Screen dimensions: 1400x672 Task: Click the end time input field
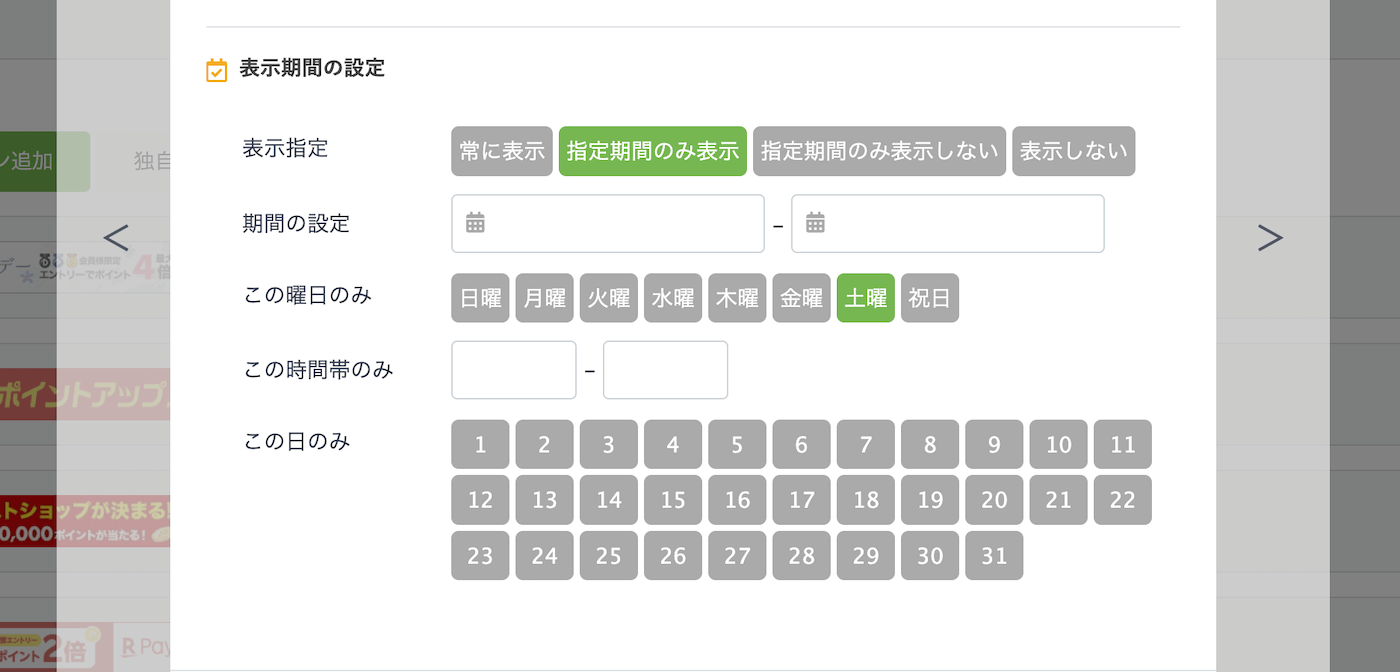pos(665,370)
